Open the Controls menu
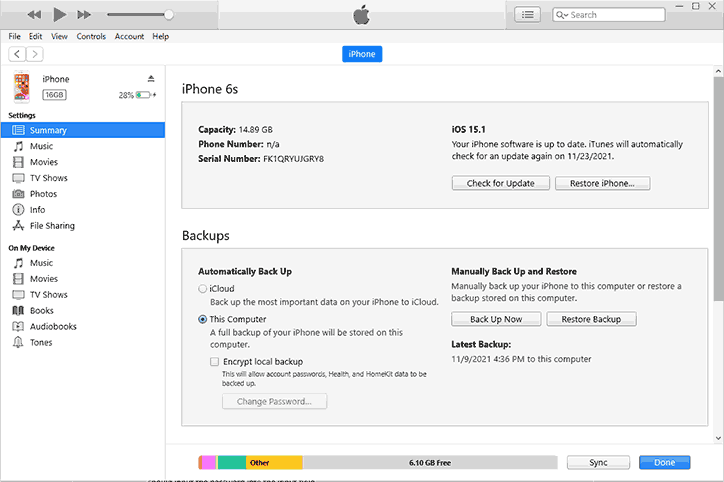 91,36
